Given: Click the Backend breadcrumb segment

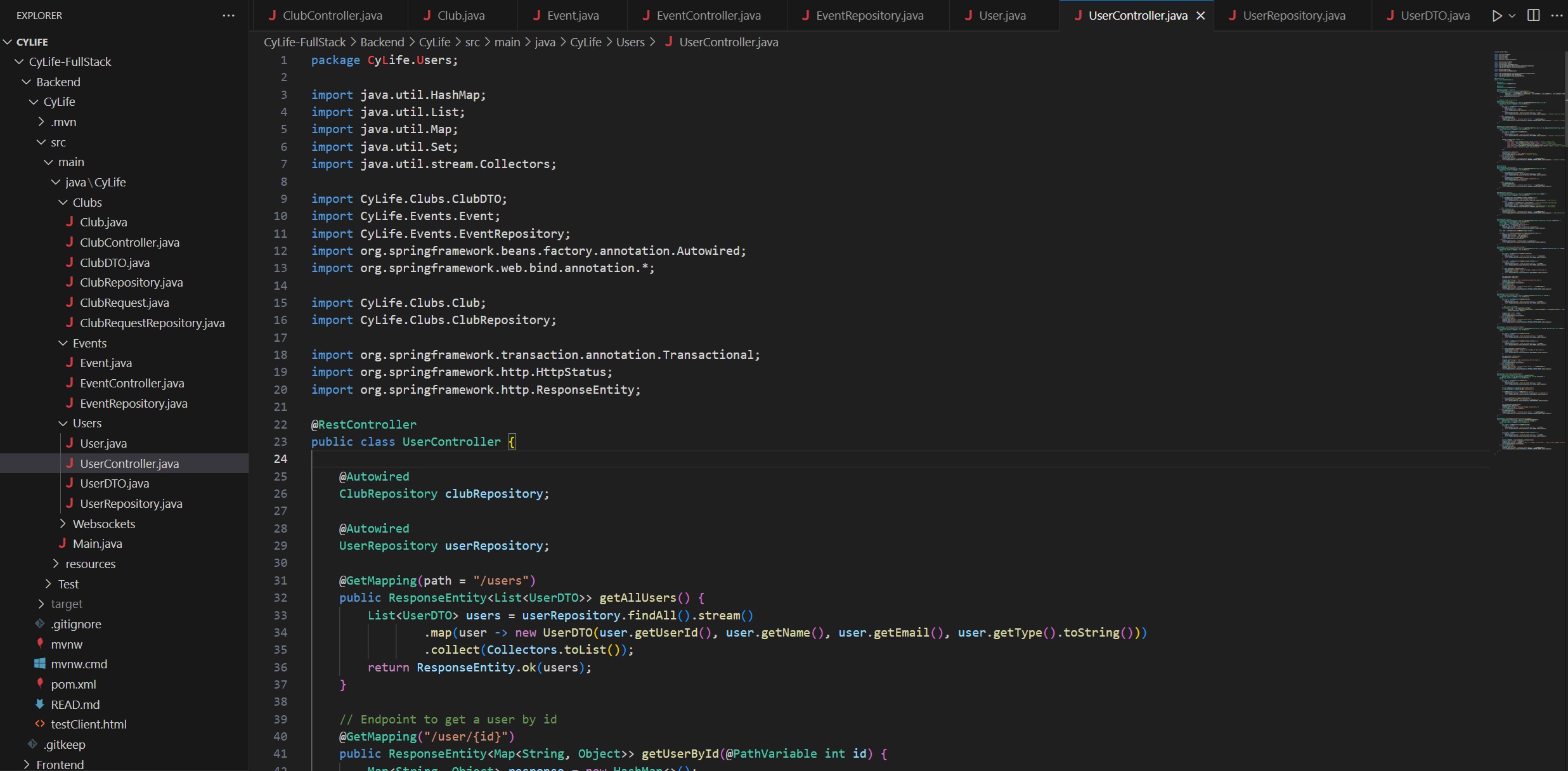Looking at the screenshot, I should (382, 42).
